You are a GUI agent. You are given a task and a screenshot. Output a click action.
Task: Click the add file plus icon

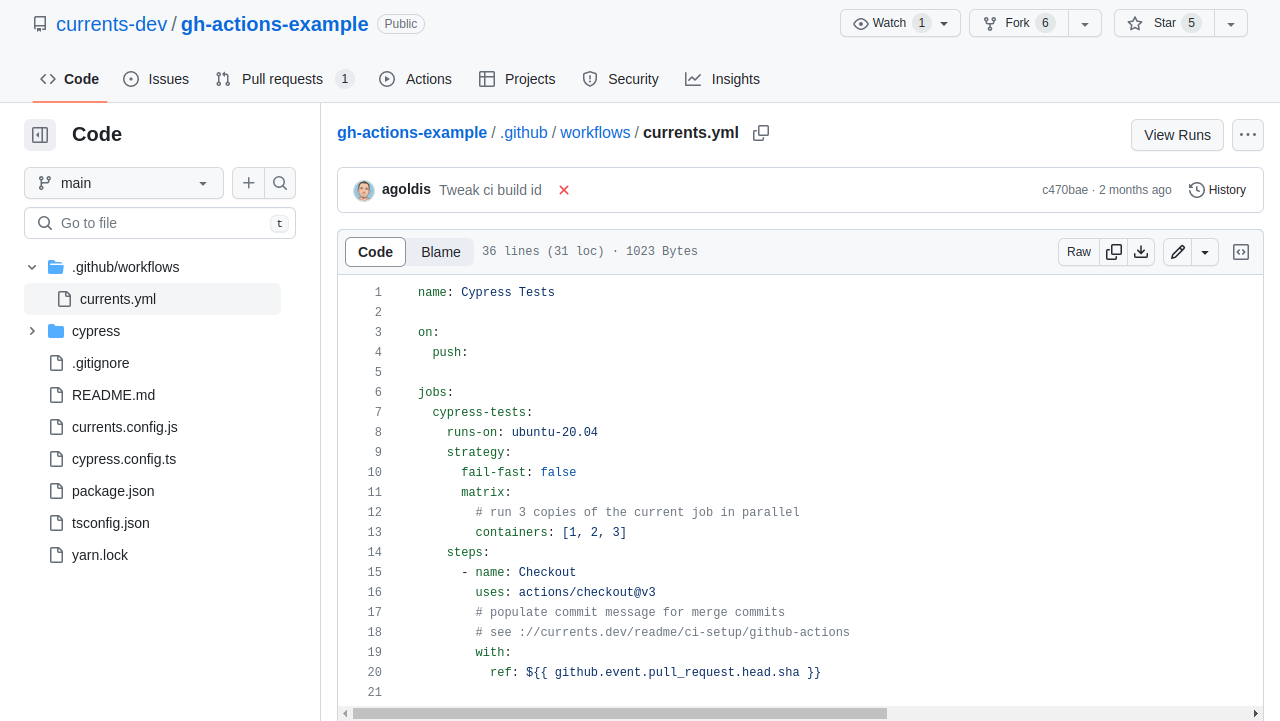pyautogui.click(x=248, y=183)
